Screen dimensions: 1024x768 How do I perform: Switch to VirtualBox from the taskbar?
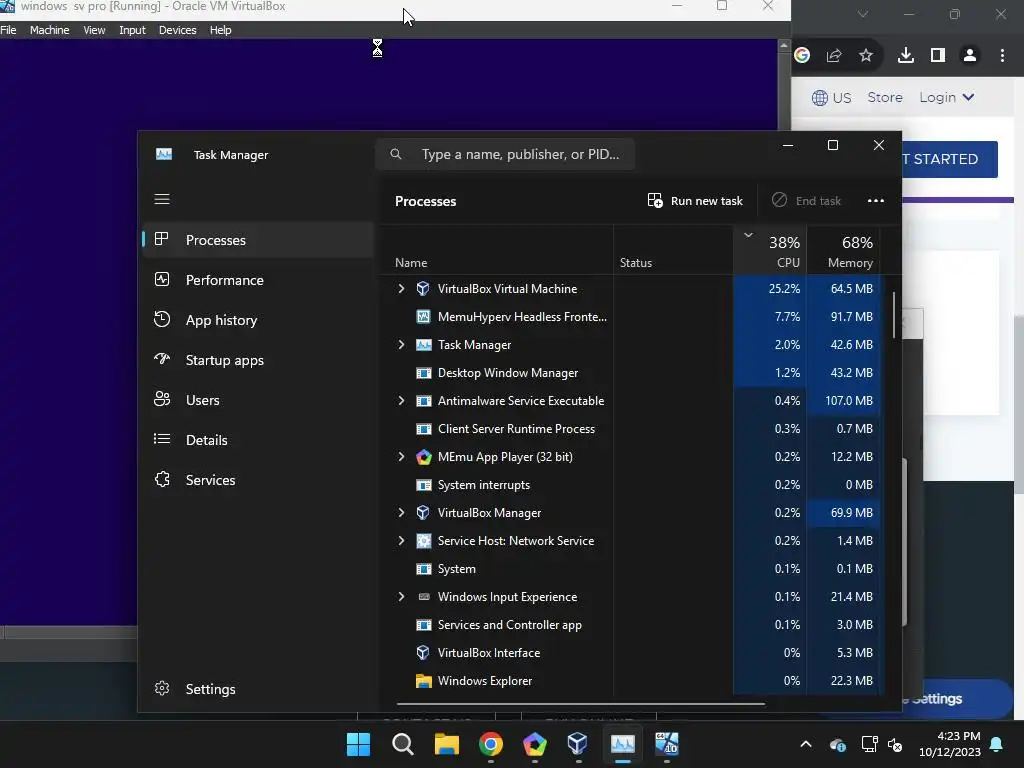(578, 744)
